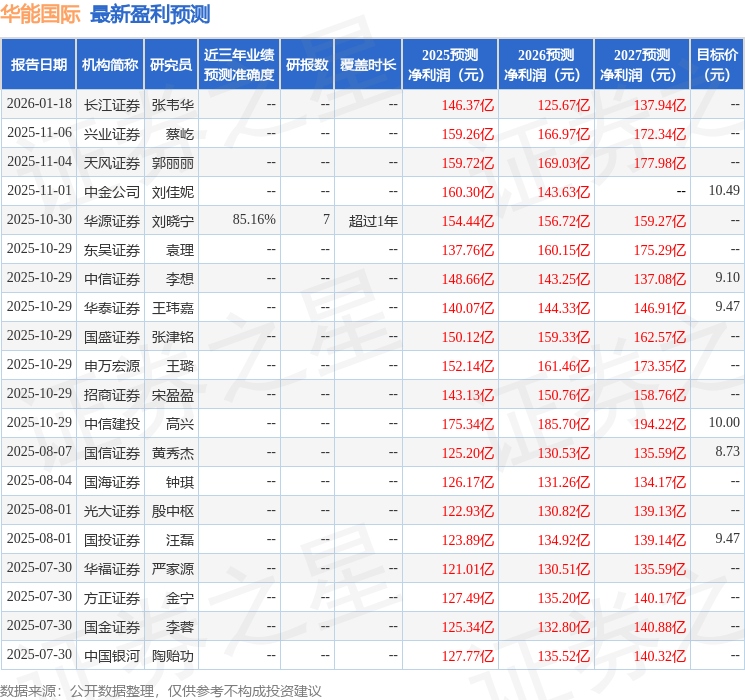745x700 pixels.
Task: Click institution 国盛证券
Action: (x=112, y=337)
